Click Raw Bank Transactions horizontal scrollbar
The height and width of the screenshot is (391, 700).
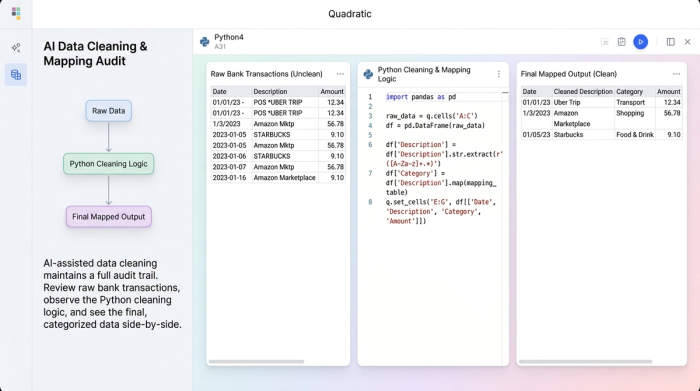point(256,362)
